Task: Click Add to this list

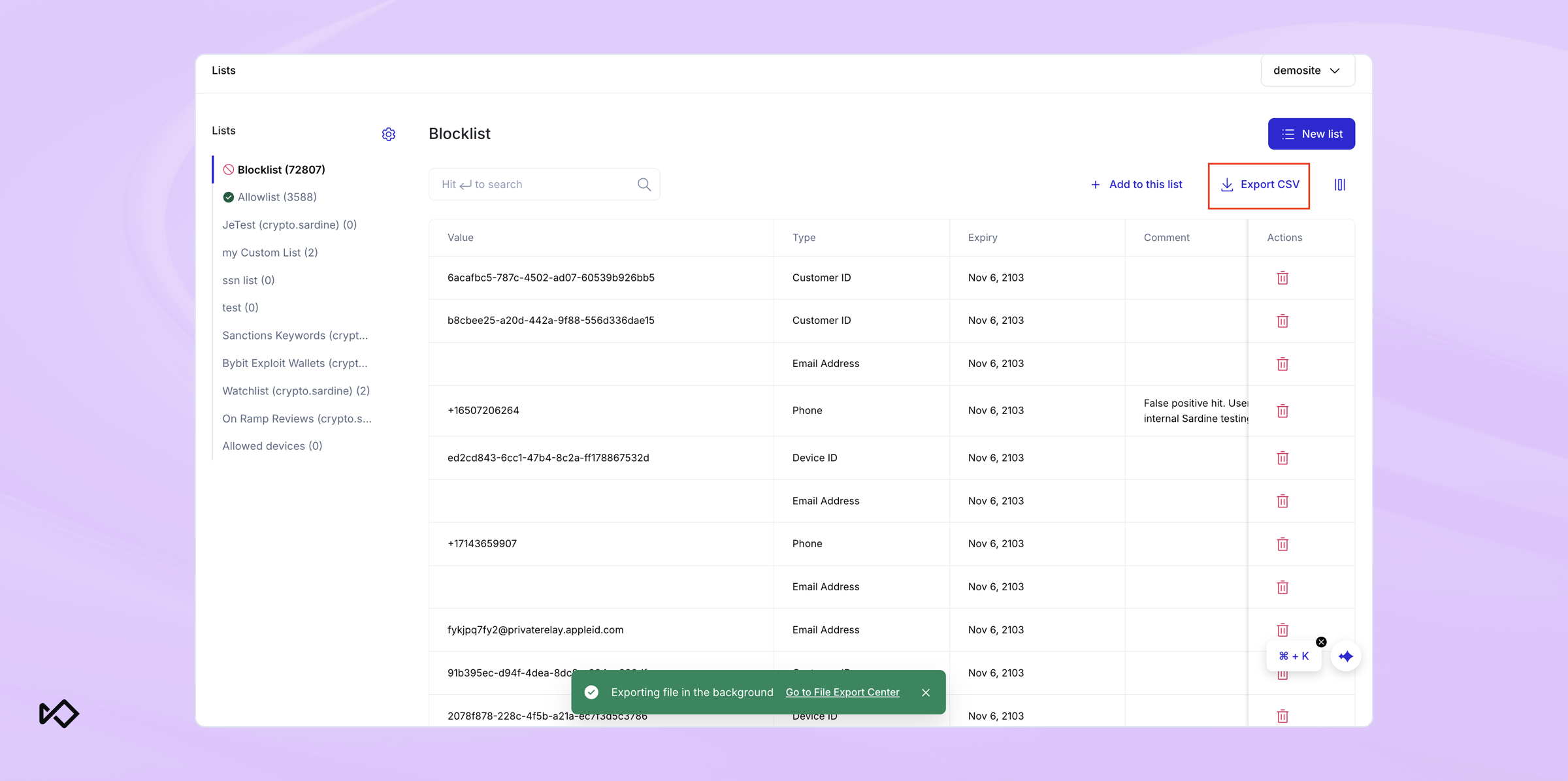Action: 1136,185
